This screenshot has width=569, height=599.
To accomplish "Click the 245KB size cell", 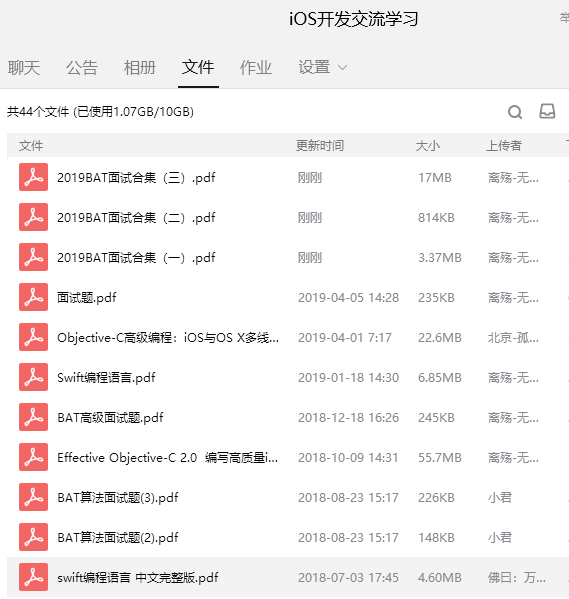I will point(436,418).
